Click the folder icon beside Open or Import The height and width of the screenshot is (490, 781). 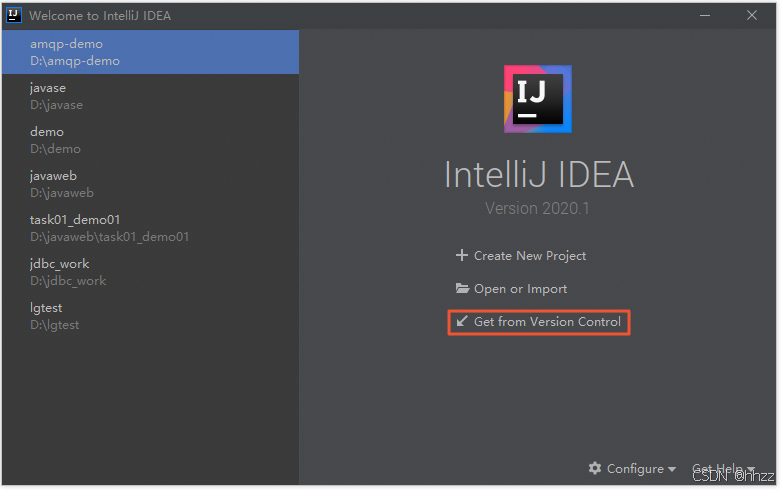coord(462,288)
